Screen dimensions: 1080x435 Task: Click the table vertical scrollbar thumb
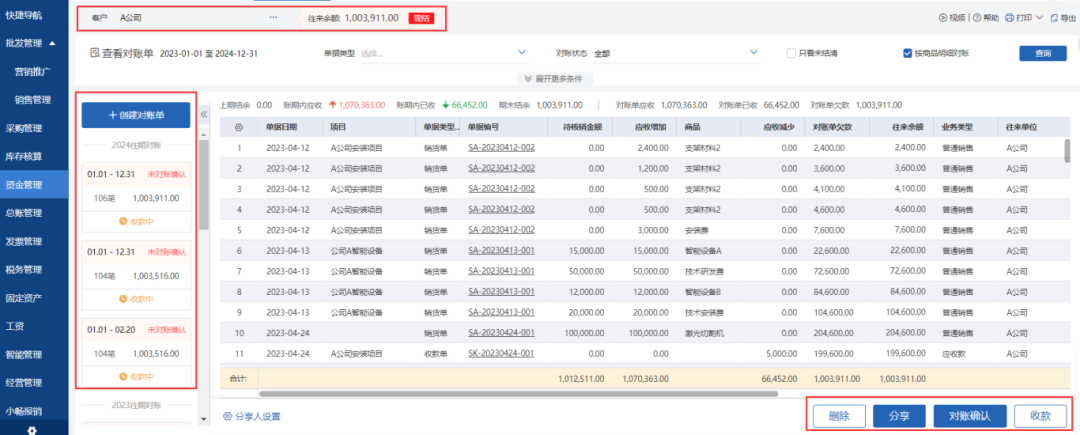pyautogui.click(x=1067, y=151)
